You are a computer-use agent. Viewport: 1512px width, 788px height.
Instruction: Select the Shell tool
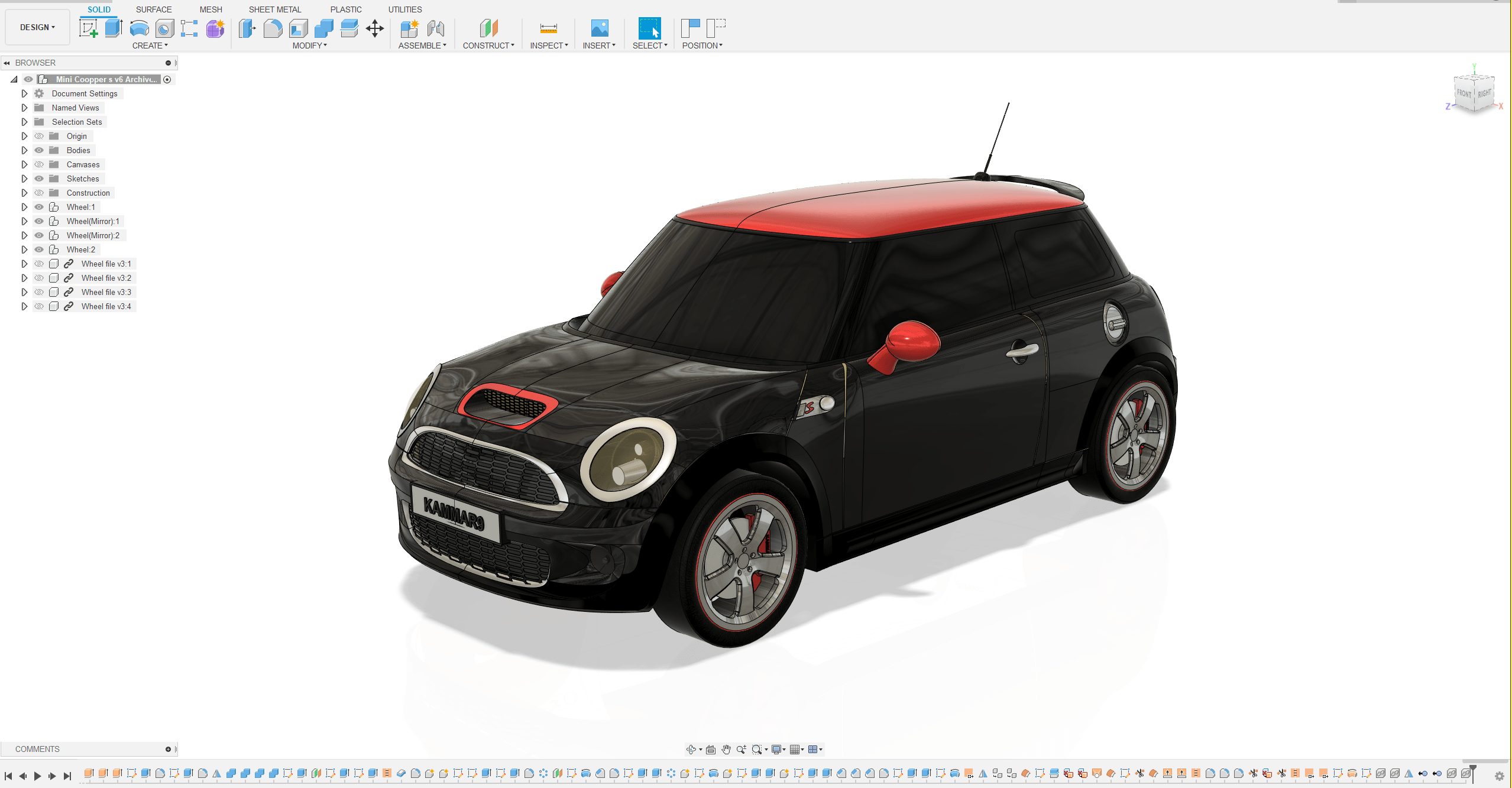pyautogui.click(x=298, y=28)
